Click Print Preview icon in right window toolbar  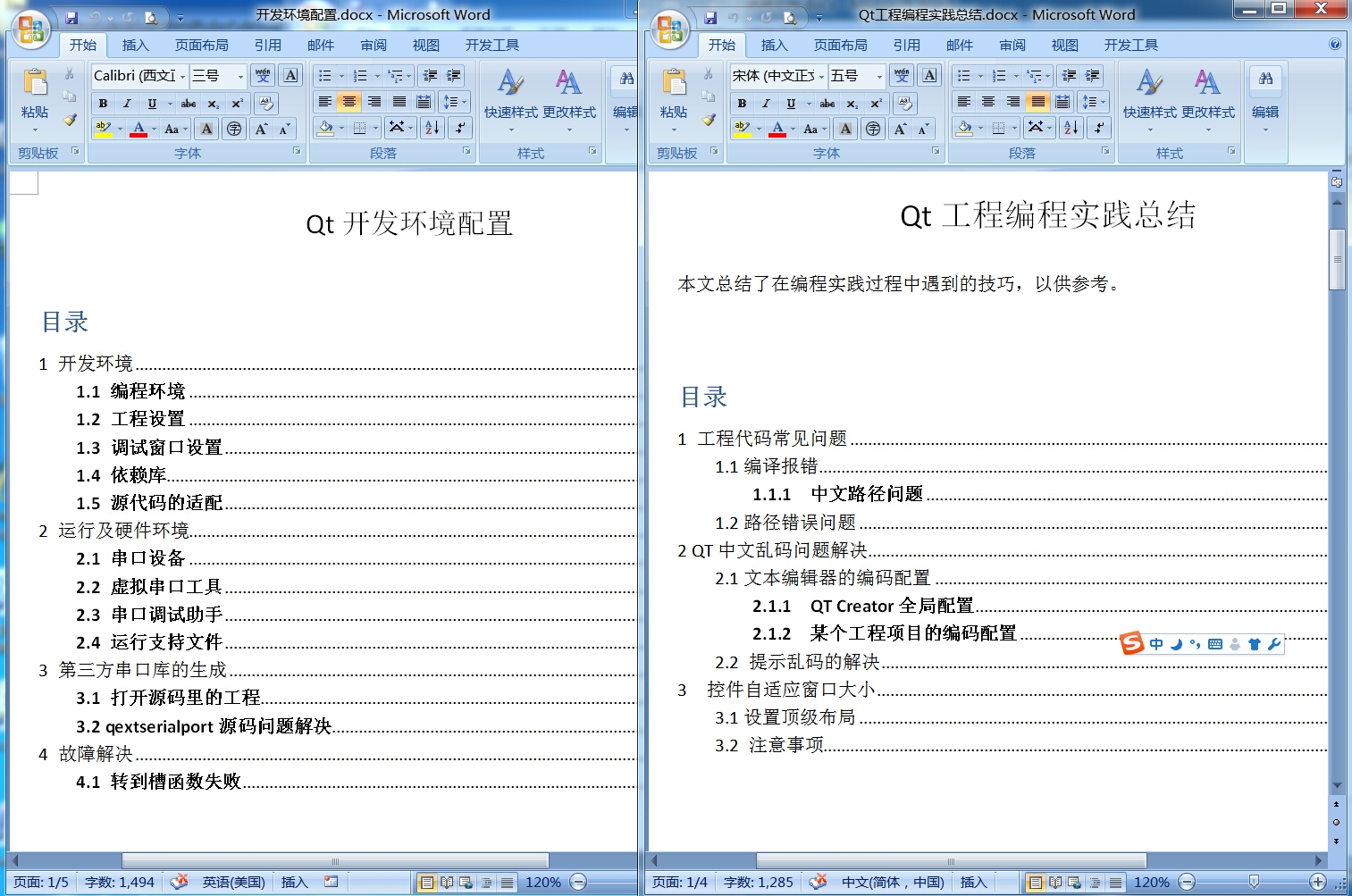[791, 17]
